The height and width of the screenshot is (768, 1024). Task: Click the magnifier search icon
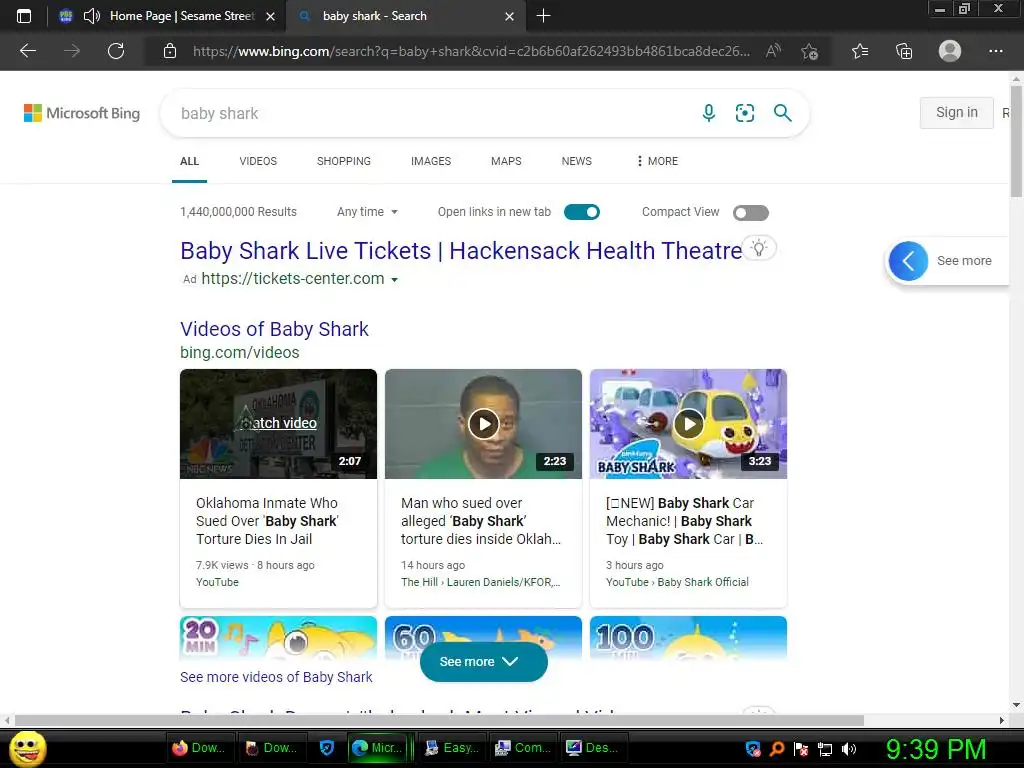click(782, 113)
